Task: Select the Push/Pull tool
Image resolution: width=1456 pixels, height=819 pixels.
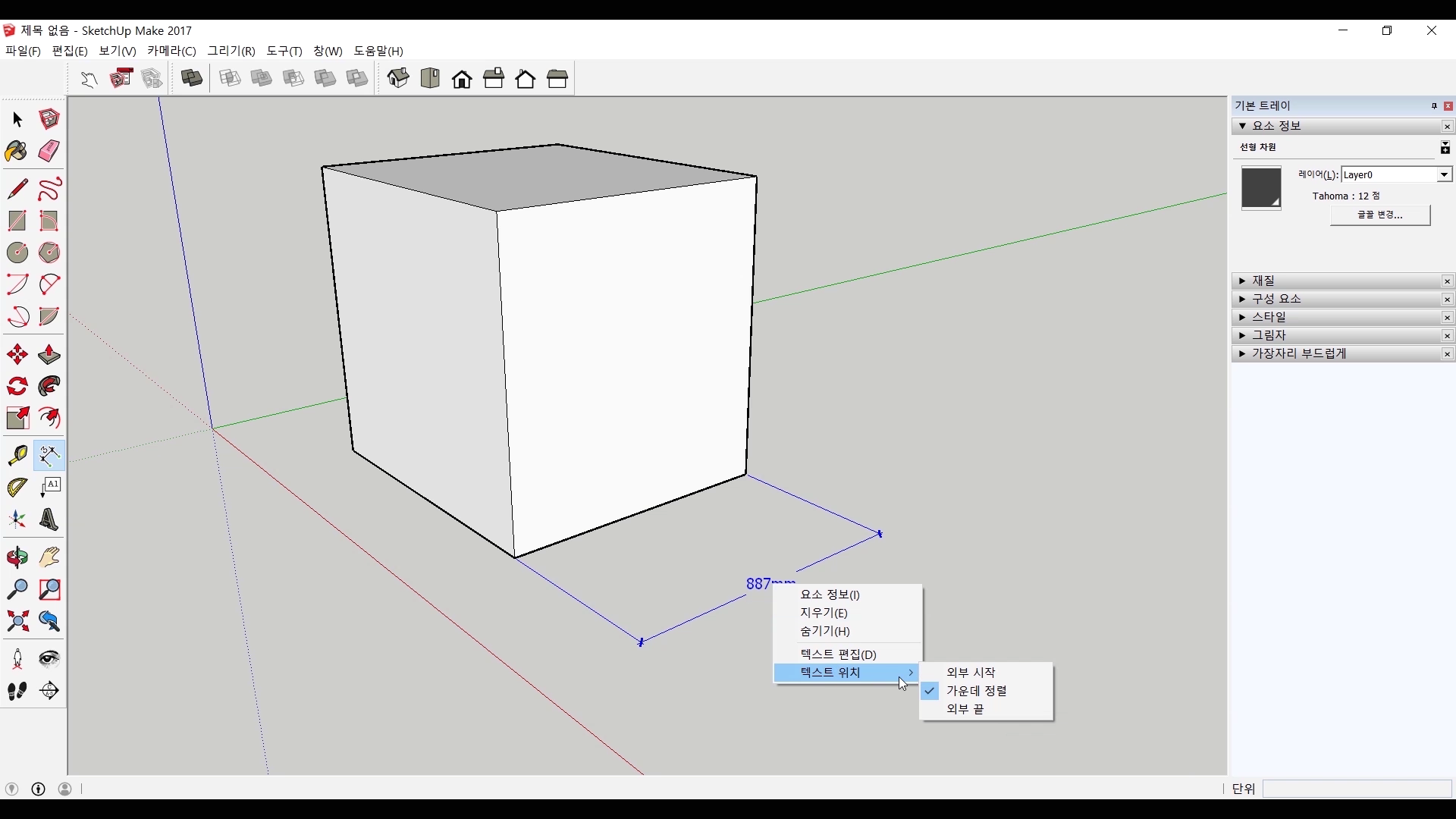Action: point(49,355)
